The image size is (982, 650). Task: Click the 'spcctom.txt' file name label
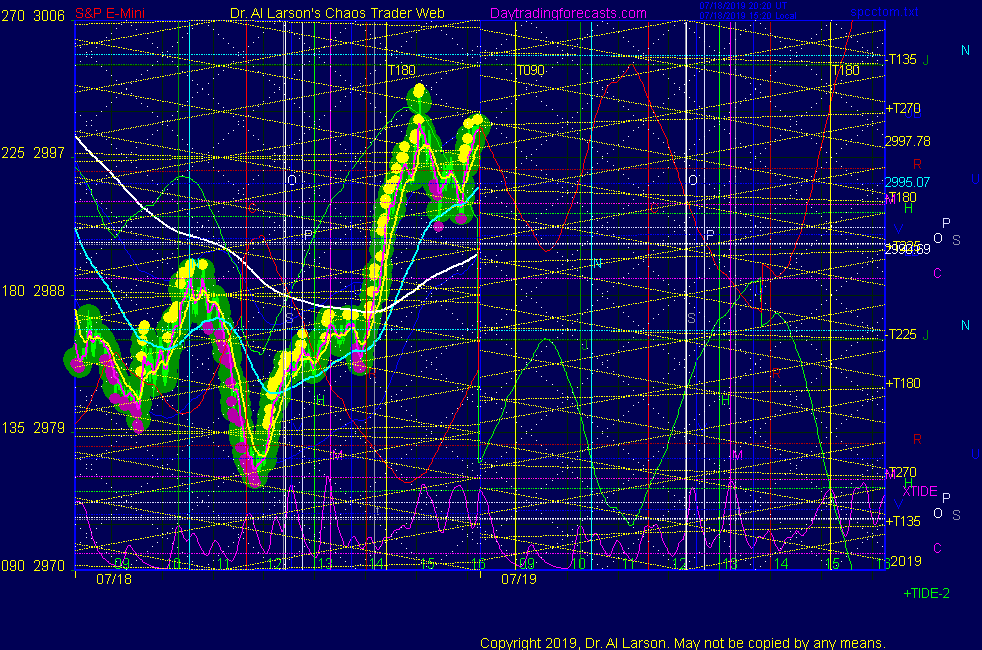click(x=884, y=11)
